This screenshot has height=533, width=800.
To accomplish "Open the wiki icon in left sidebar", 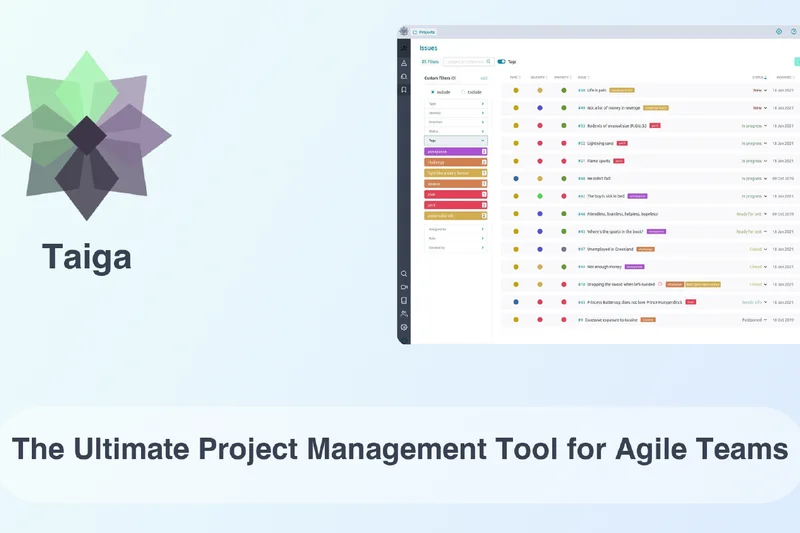I will [404, 300].
